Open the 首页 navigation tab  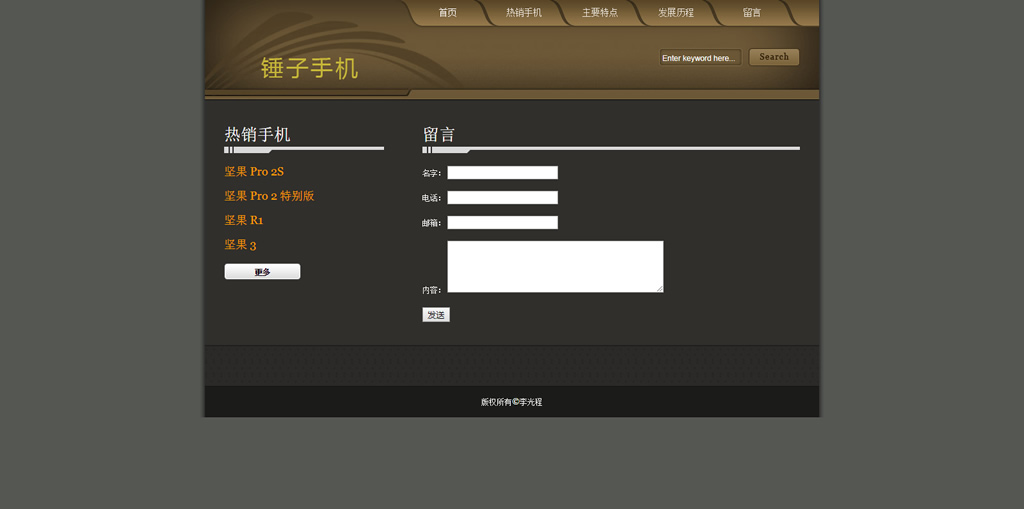447,13
